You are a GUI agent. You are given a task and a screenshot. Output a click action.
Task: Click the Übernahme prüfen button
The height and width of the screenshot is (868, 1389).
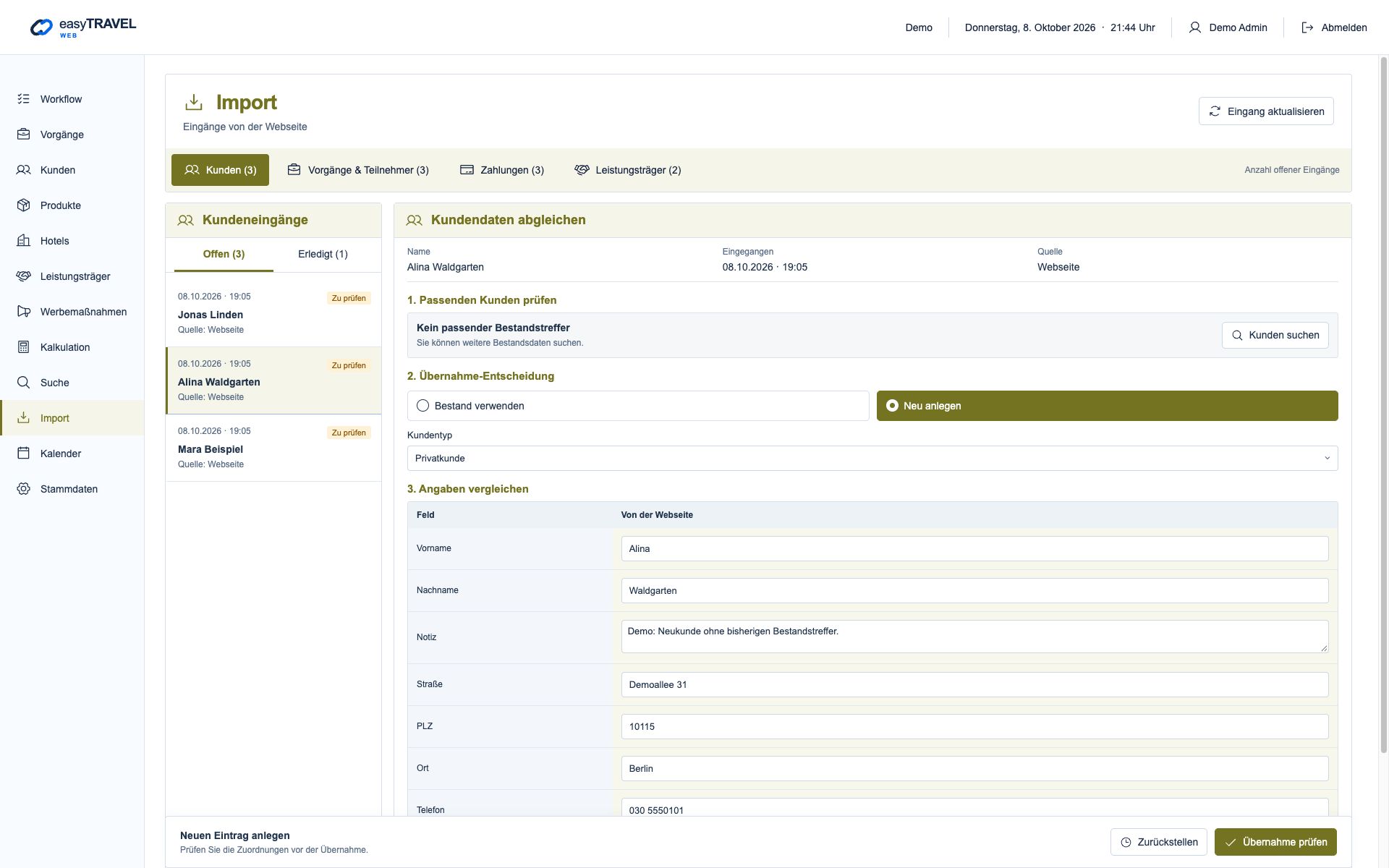point(1275,842)
